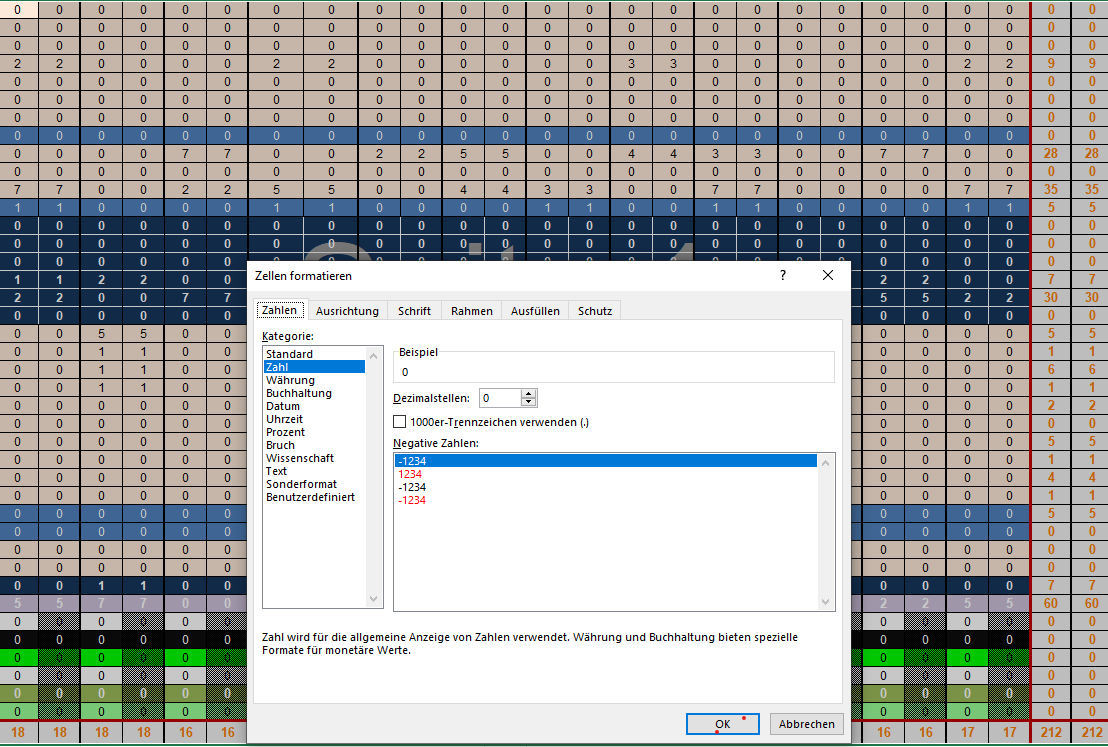Increase Dezimalstellen with the up arrow
The image size is (1108, 747).
coord(529,394)
